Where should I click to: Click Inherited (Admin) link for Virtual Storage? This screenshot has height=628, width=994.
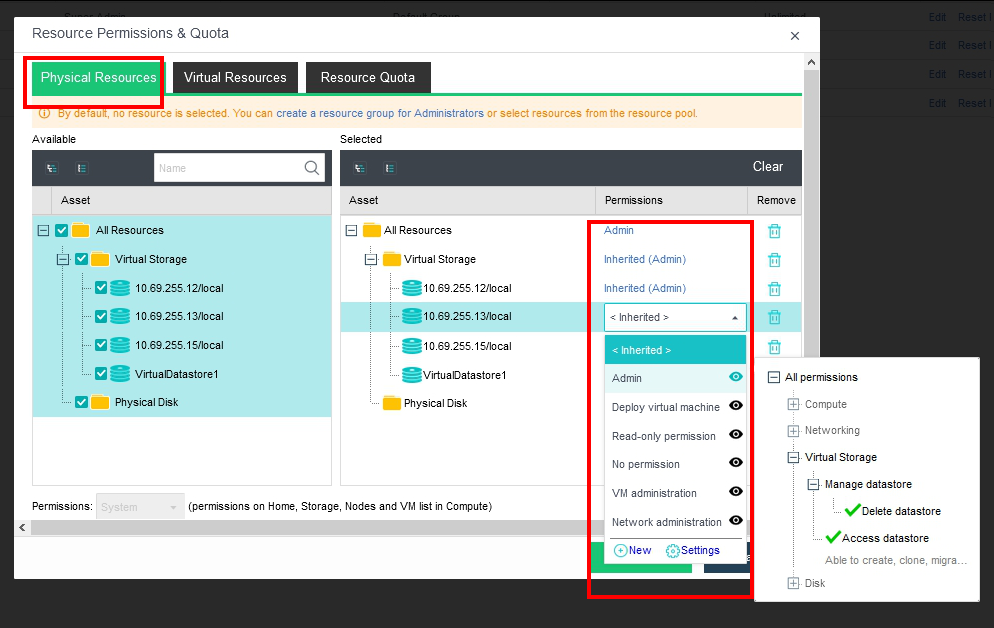click(x=645, y=259)
